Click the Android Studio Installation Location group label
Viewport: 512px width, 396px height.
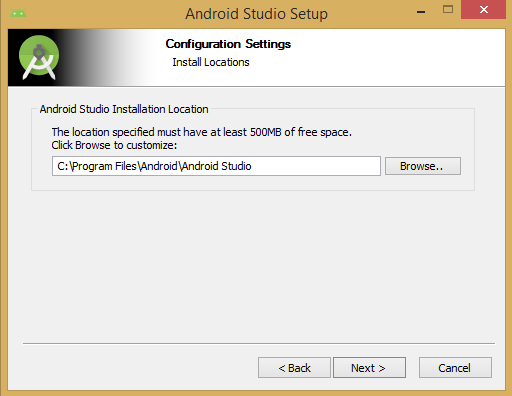[124, 109]
